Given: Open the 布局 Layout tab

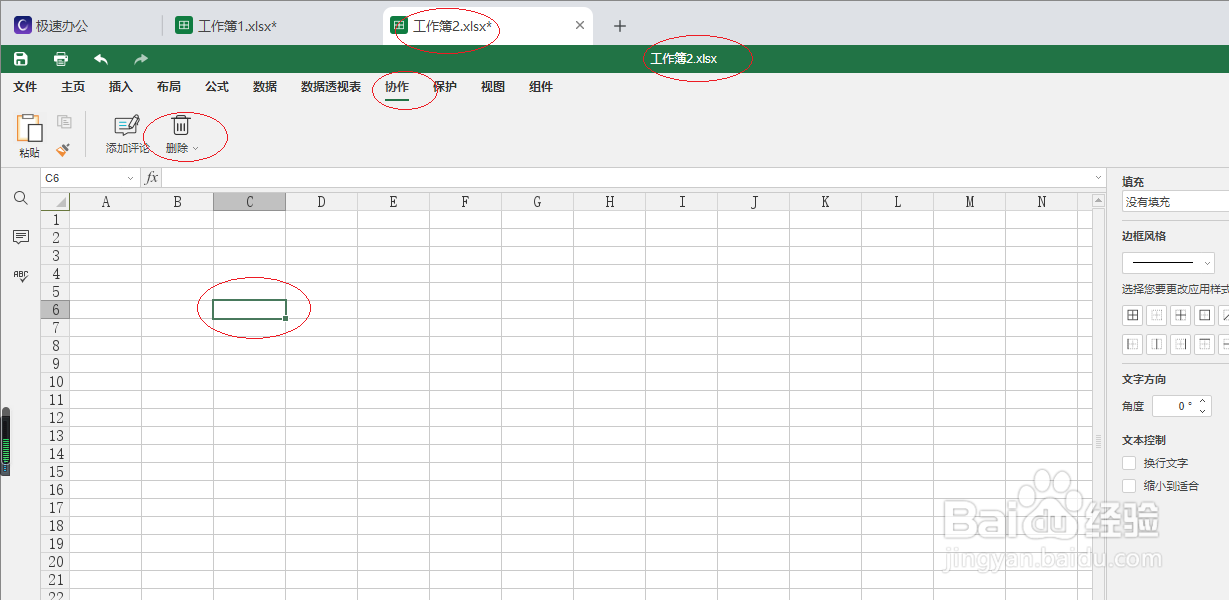Looking at the screenshot, I should click(x=169, y=87).
